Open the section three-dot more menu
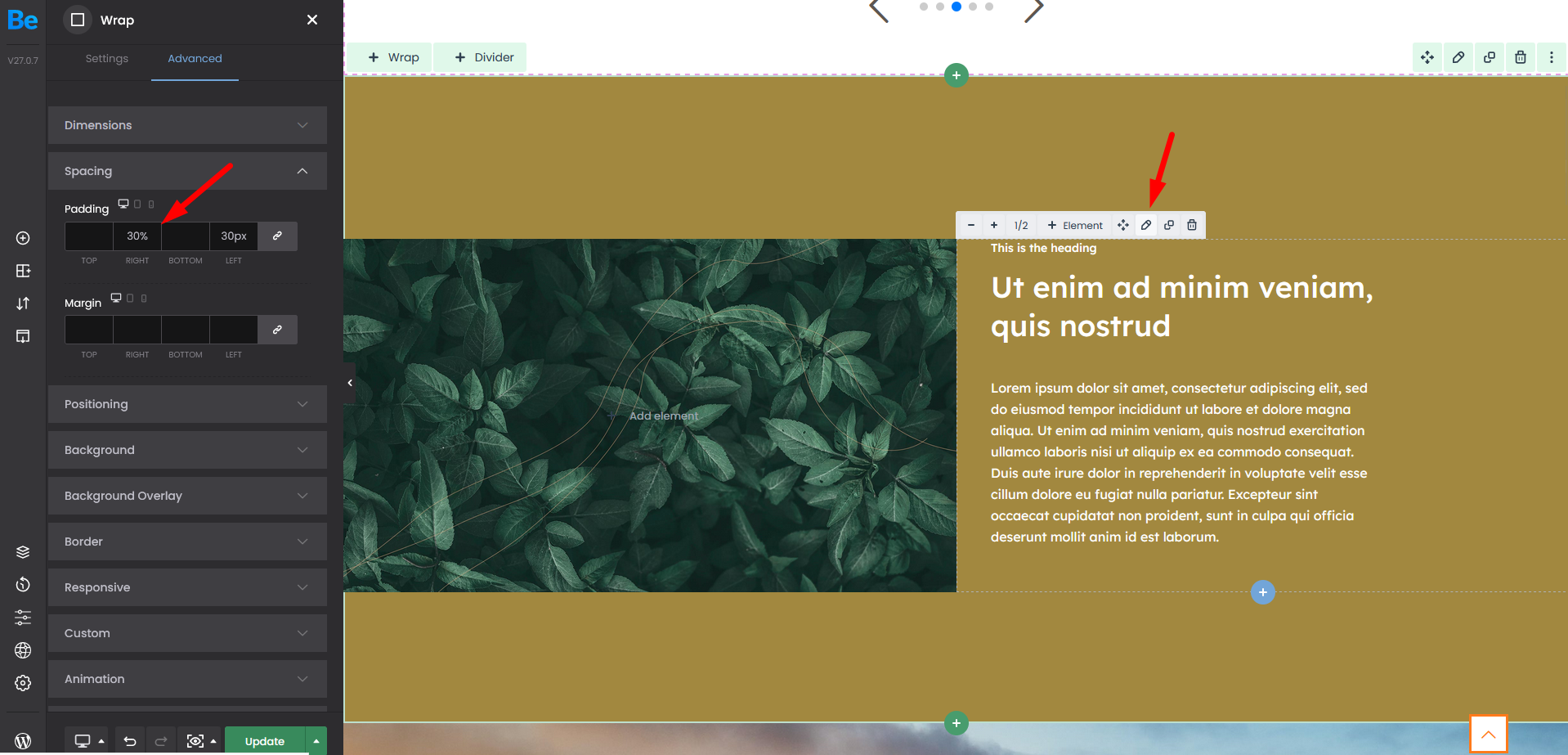The width and height of the screenshot is (1568, 755). (x=1552, y=57)
